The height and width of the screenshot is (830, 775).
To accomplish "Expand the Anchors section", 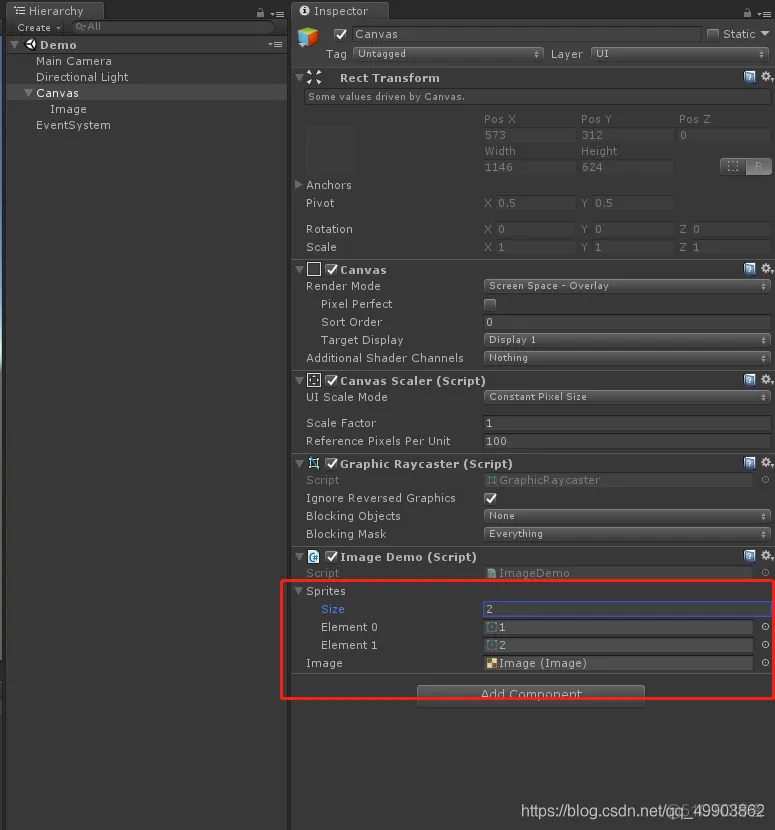I will [x=299, y=184].
